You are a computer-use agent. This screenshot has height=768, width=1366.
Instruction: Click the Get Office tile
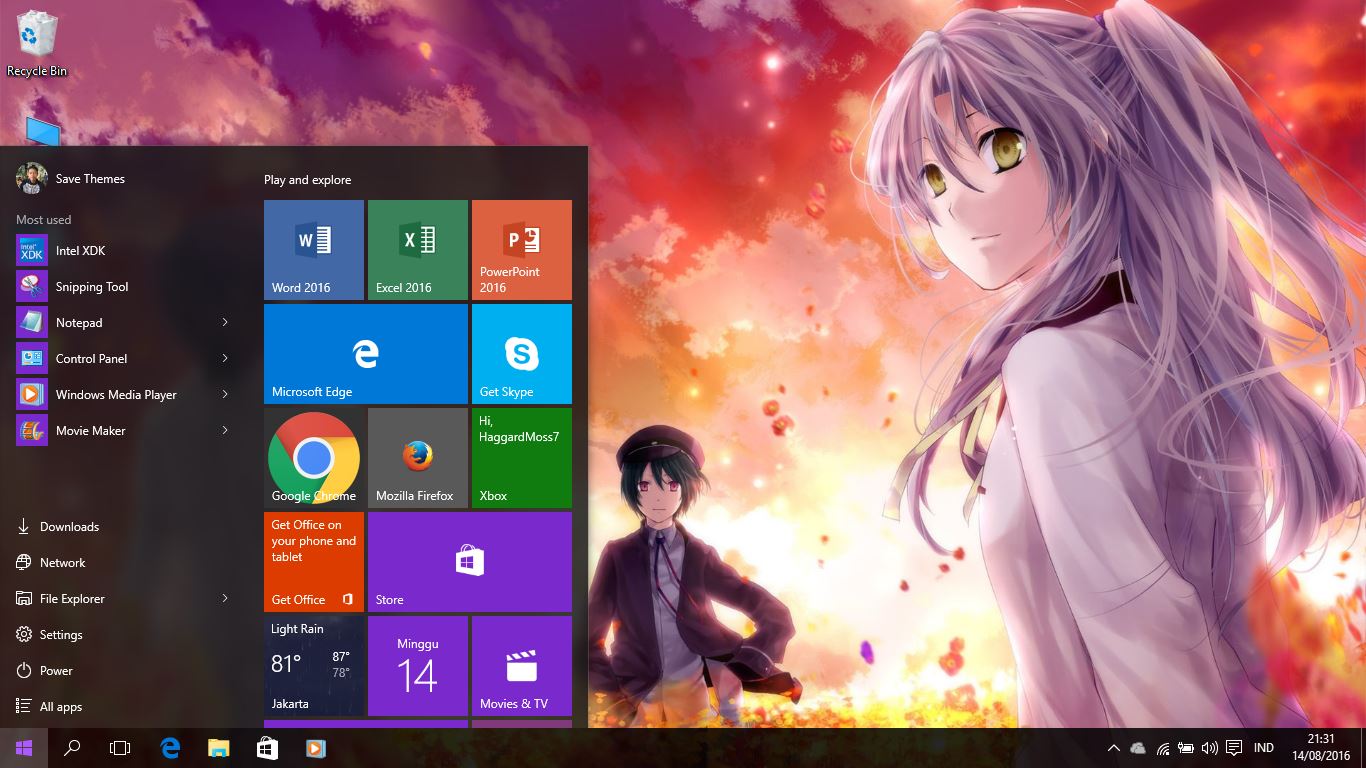[x=314, y=562]
